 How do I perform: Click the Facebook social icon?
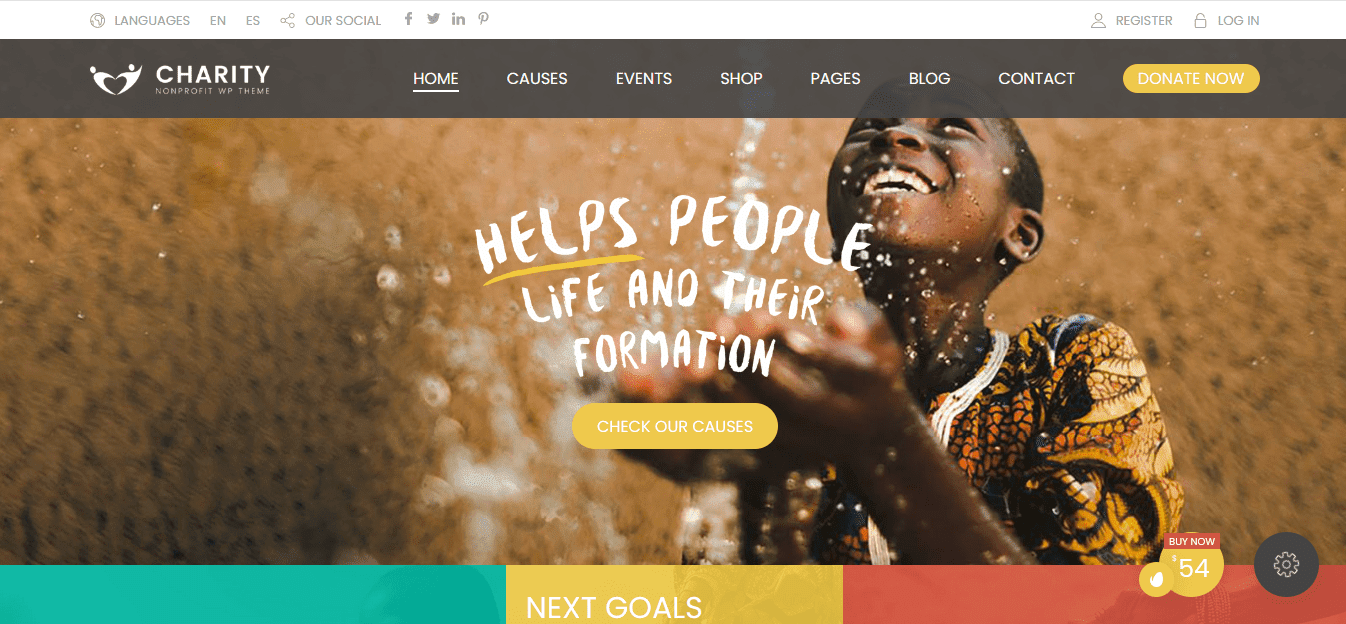(x=408, y=19)
